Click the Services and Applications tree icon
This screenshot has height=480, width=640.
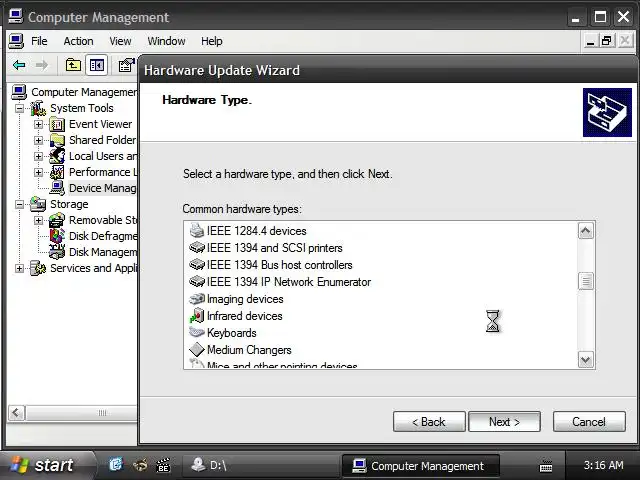click(x=38, y=268)
